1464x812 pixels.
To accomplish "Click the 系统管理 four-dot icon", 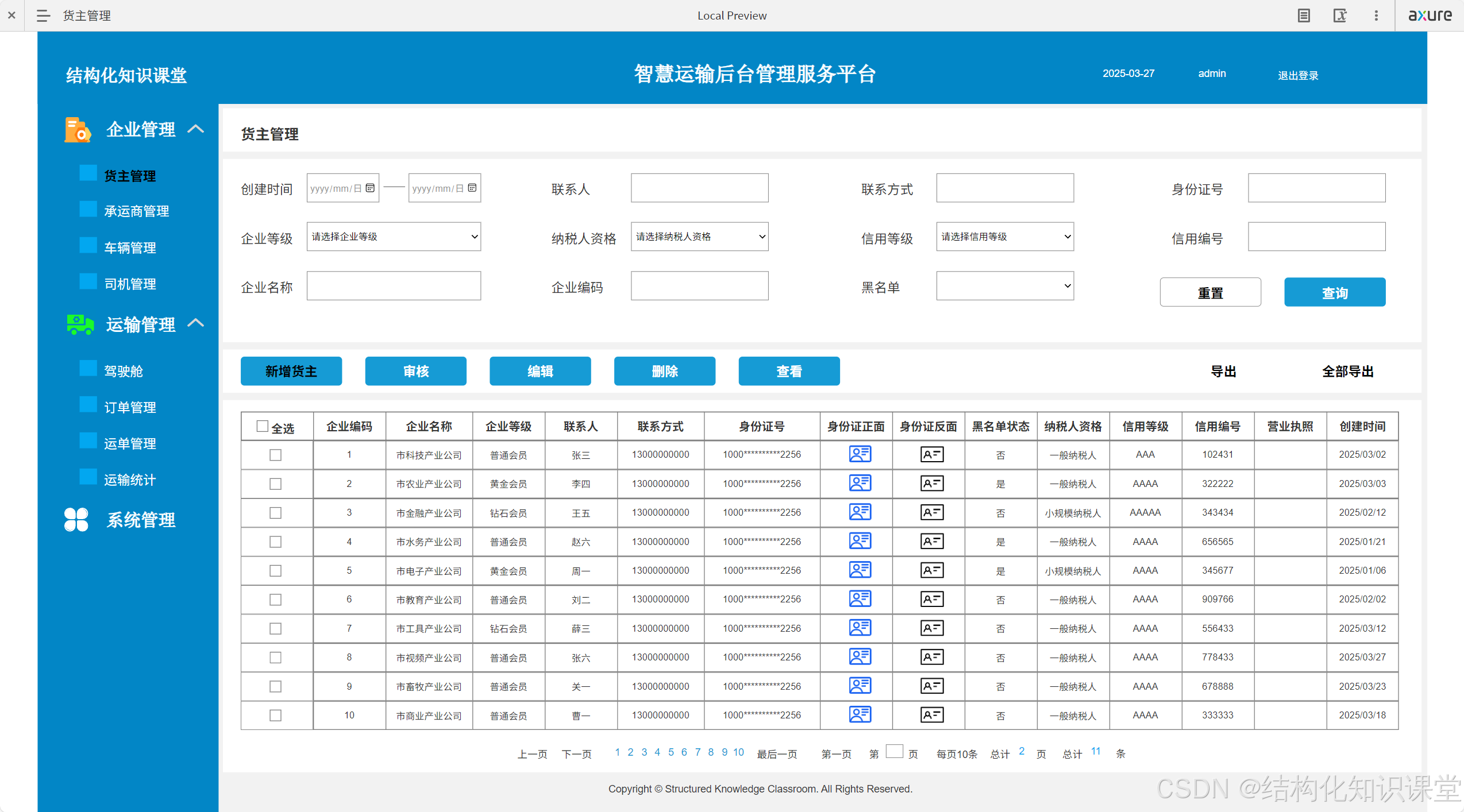I will coord(76,519).
